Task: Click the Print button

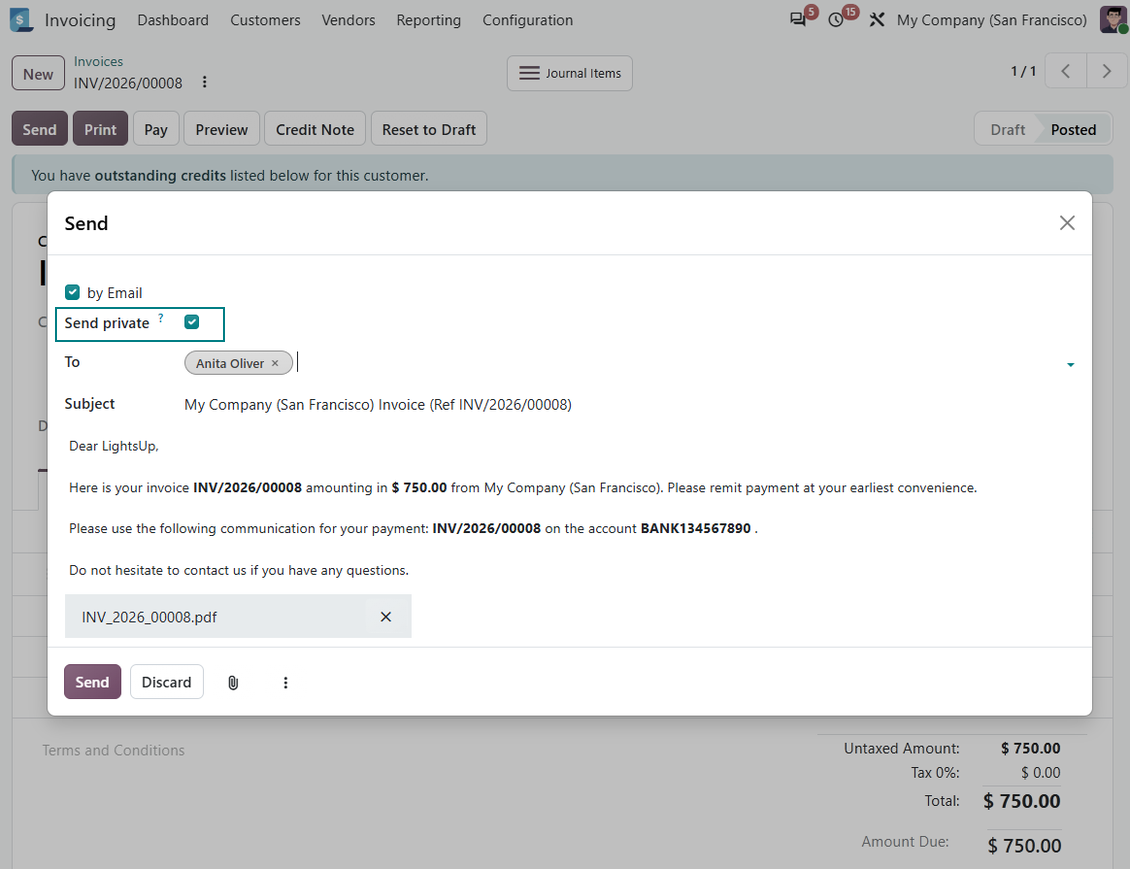Action: [x=100, y=129]
